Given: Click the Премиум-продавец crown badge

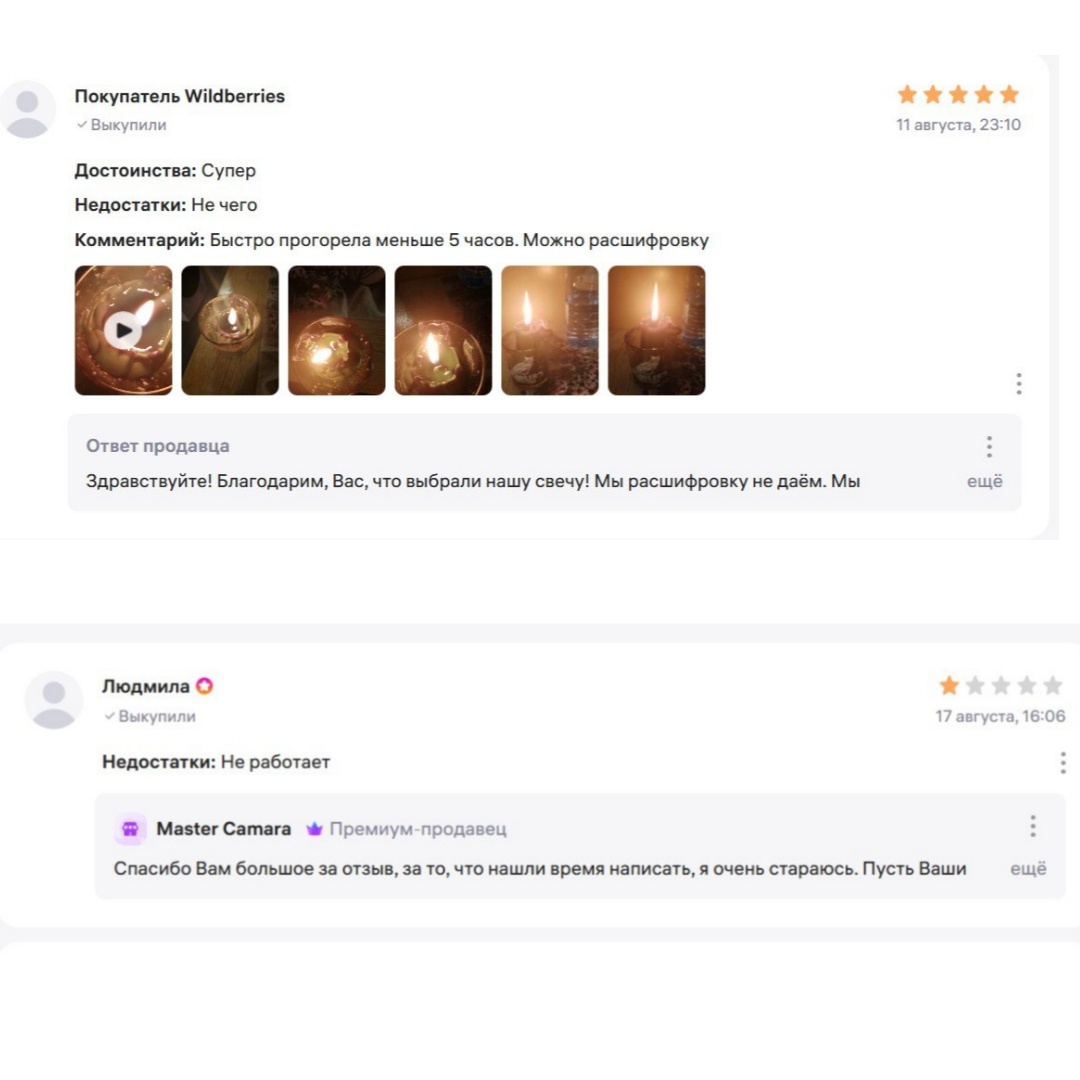Looking at the screenshot, I should point(314,829).
